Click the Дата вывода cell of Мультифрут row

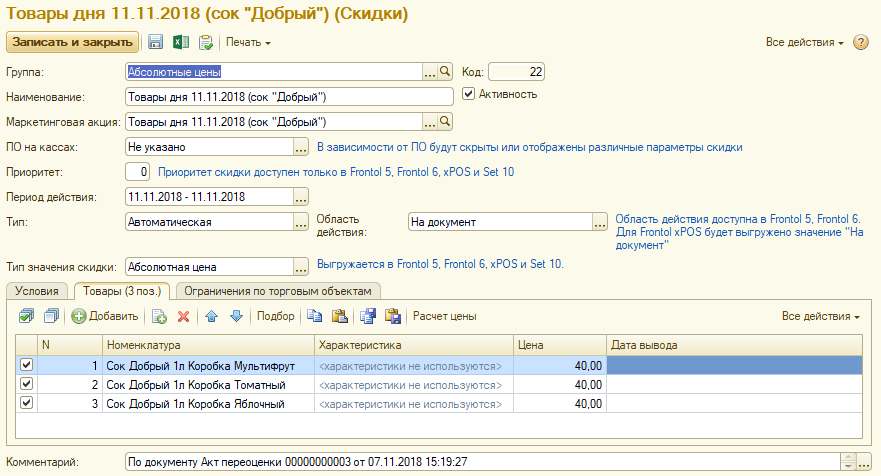[x=734, y=366]
